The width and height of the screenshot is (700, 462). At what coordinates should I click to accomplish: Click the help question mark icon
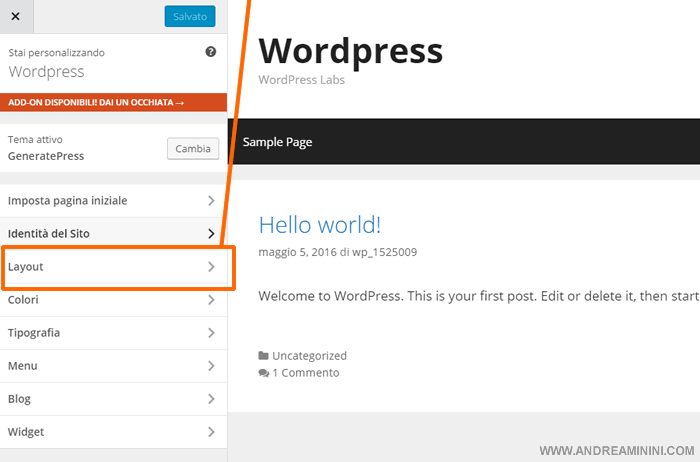pos(211,52)
